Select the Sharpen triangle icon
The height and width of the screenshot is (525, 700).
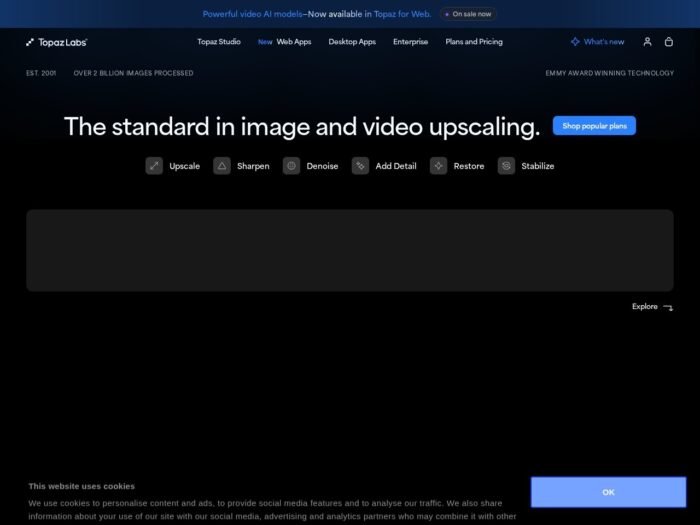coord(222,166)
